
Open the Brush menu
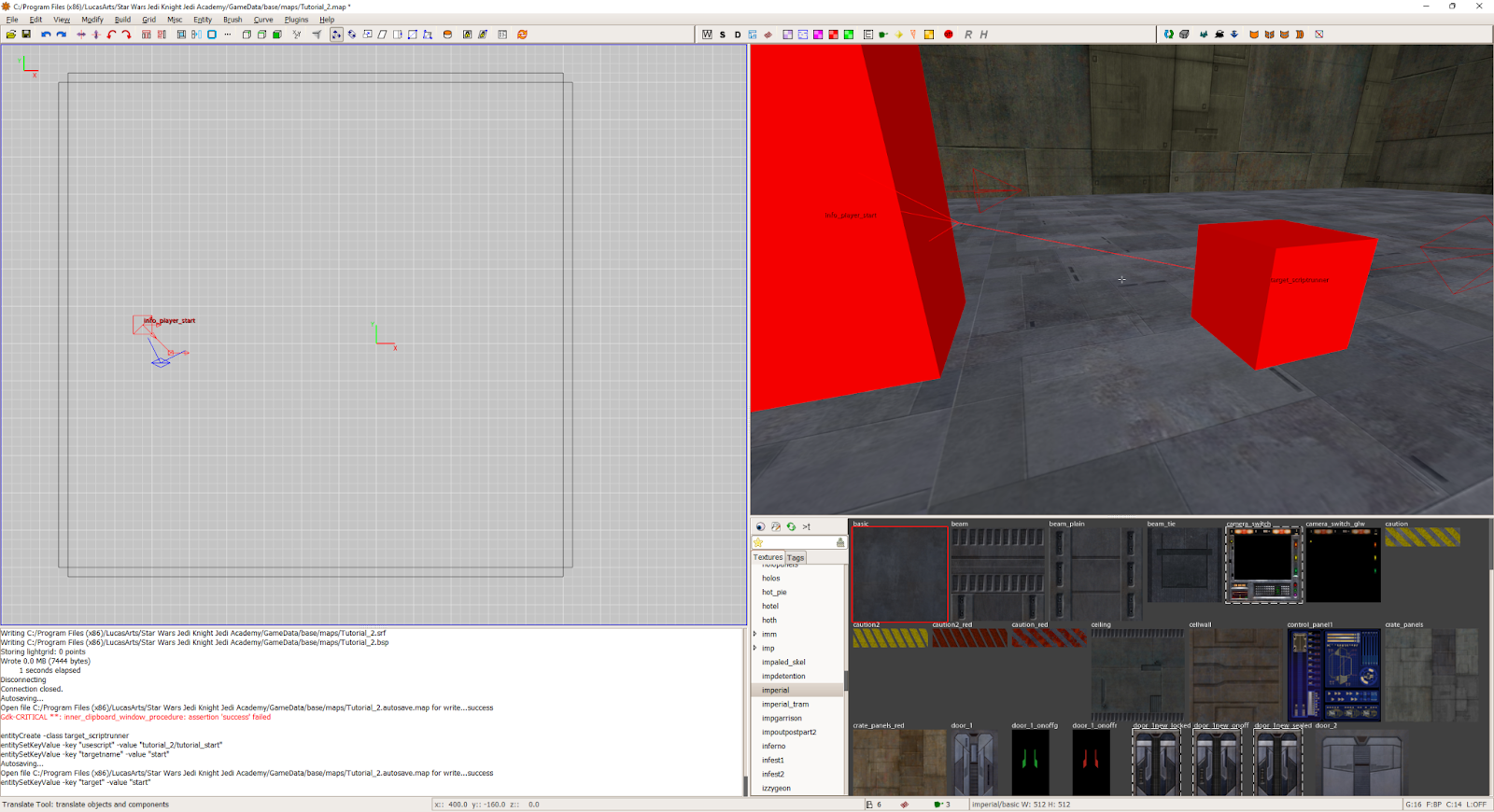[x=233, y=20]
